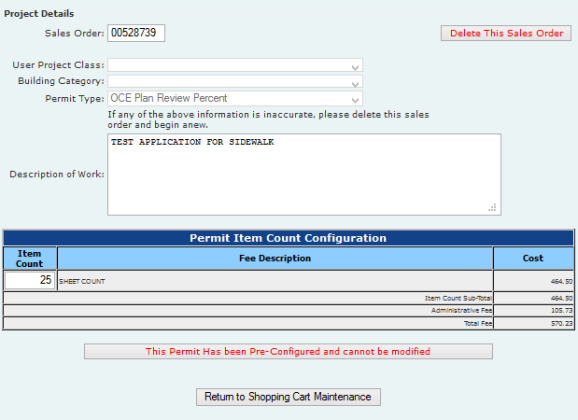578x420 pixels.
Task: Click the Permit Item Count Configuration title bar
Action: 288,238
